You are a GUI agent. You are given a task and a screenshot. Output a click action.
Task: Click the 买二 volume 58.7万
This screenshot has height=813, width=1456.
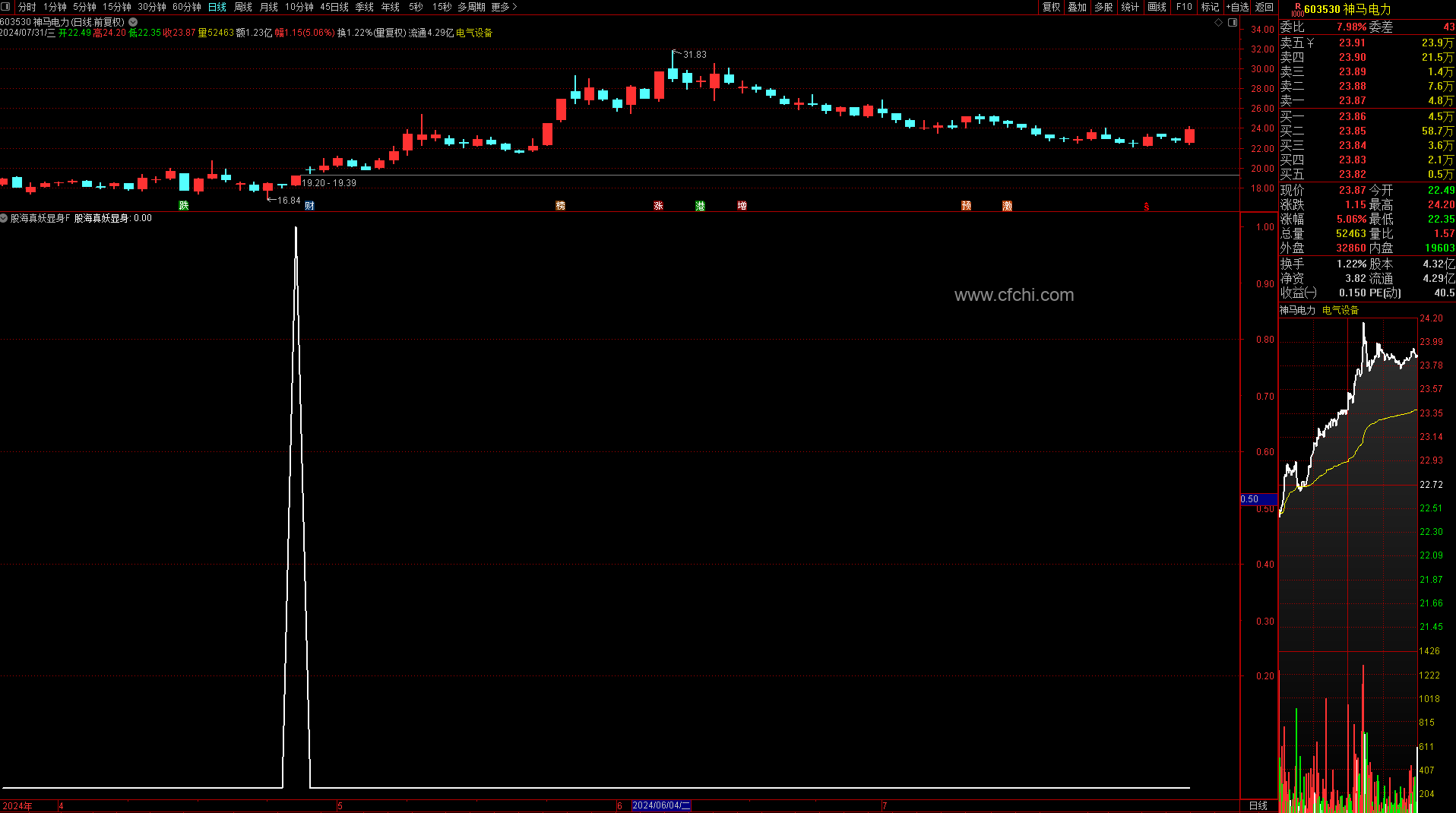1438,131
